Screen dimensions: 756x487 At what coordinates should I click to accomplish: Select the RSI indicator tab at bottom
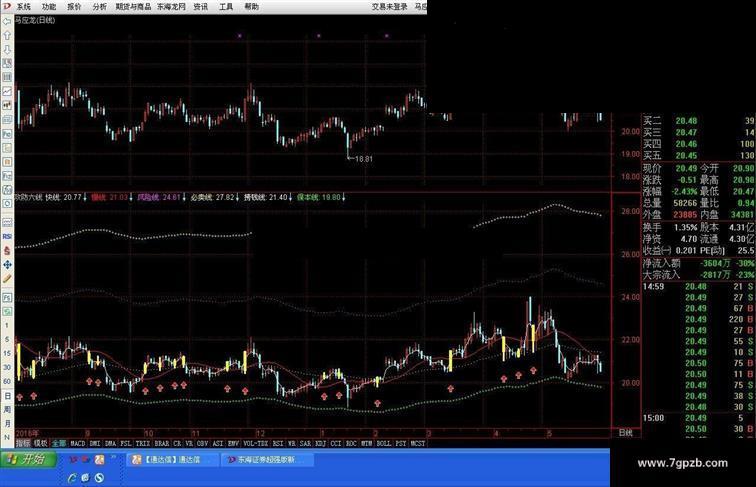[278, 443]
